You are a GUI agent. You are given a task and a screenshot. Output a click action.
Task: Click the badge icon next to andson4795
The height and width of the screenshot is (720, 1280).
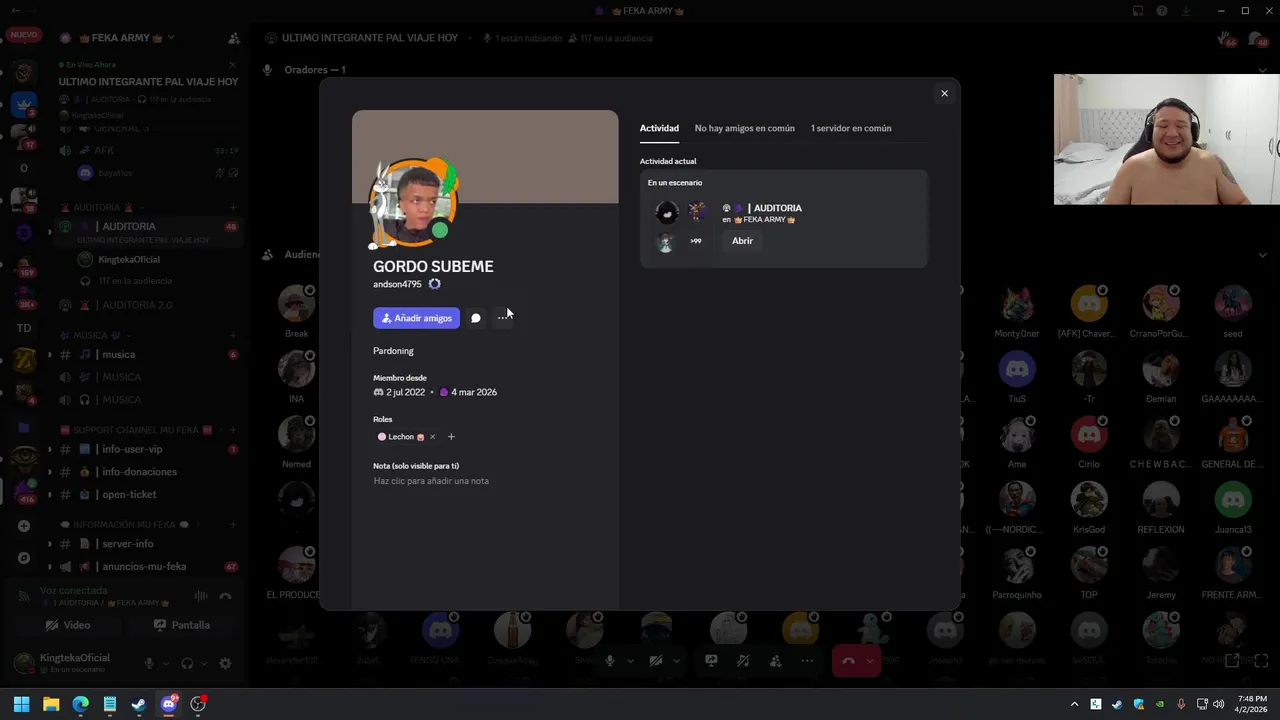coord(434,284)
